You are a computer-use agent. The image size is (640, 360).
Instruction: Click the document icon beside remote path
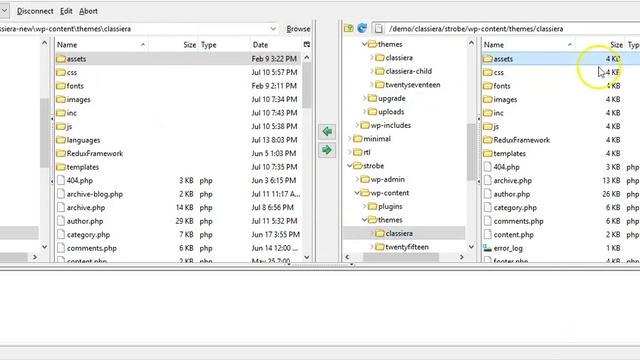coord(379,29)
